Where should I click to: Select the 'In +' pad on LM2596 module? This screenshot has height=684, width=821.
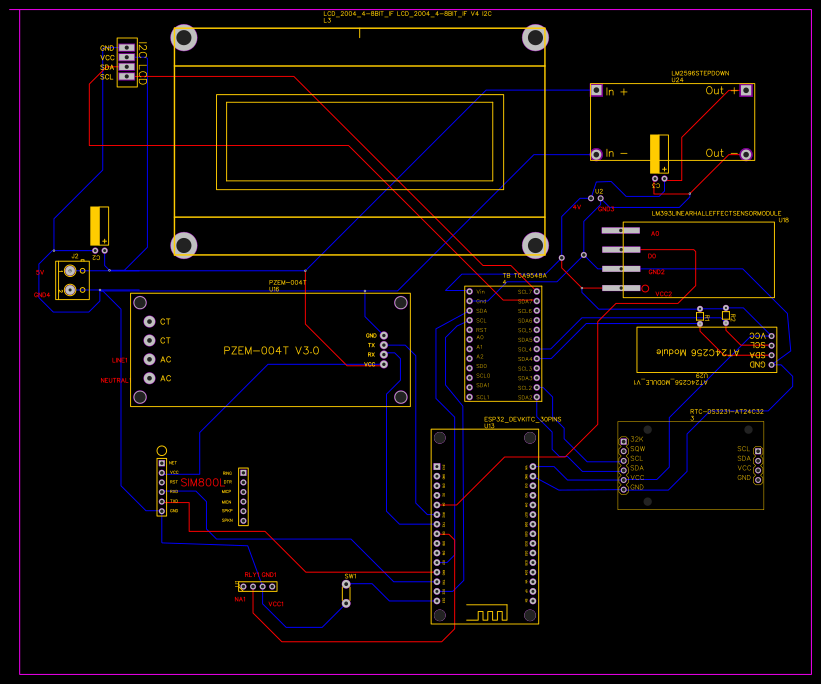point(596,91)
